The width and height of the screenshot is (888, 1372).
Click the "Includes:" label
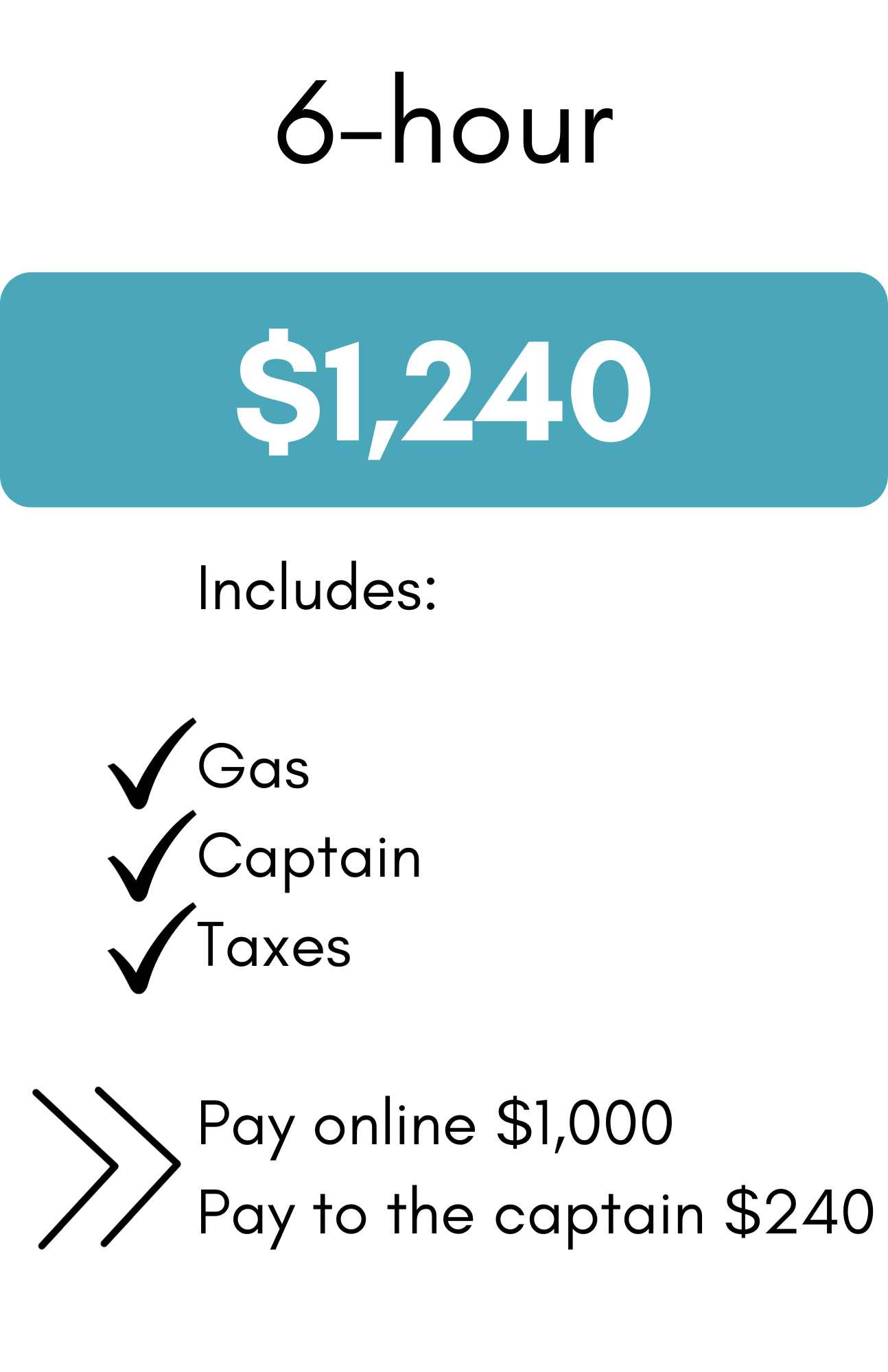317,588
